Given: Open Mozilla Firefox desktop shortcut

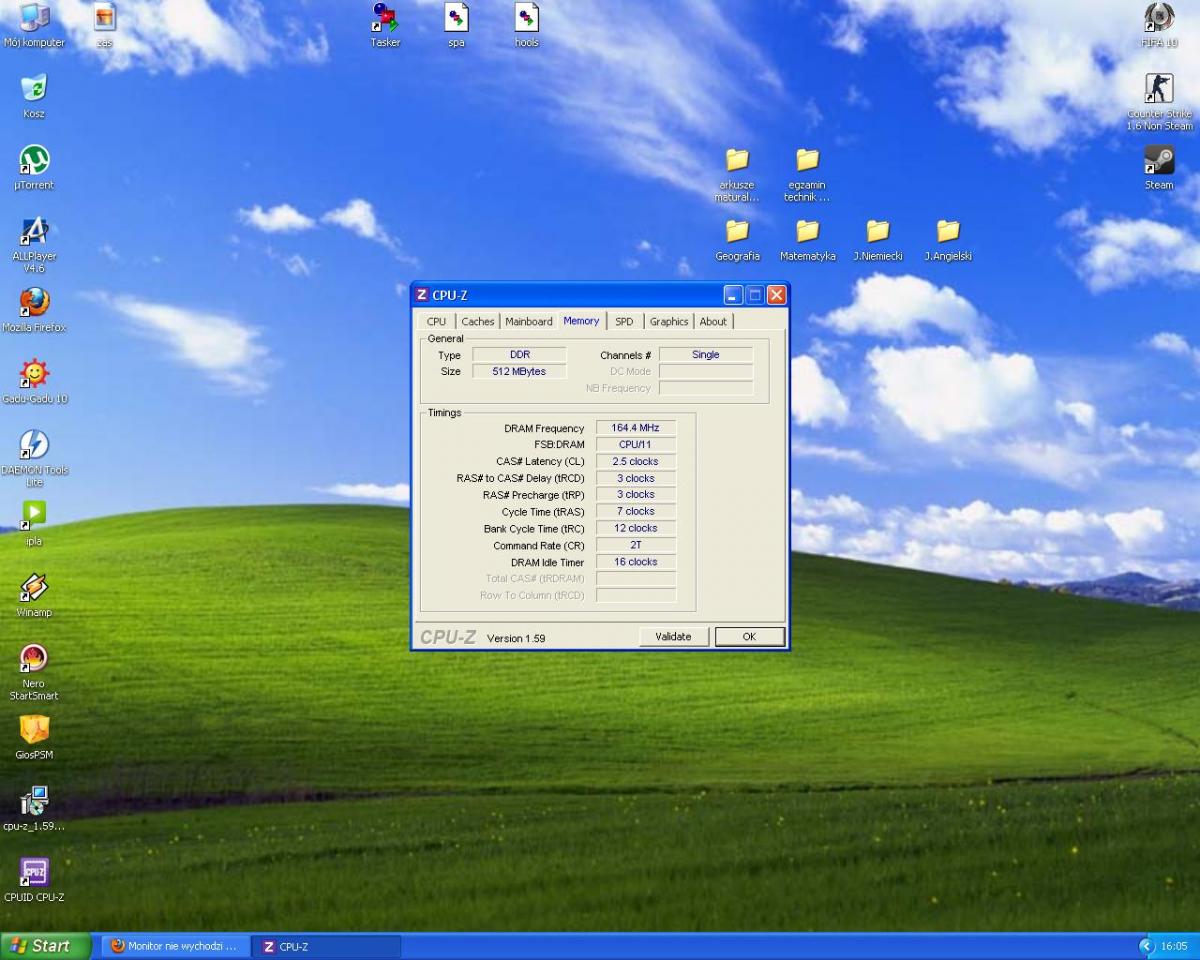Looking at the screenshot, I should [34, 310].
